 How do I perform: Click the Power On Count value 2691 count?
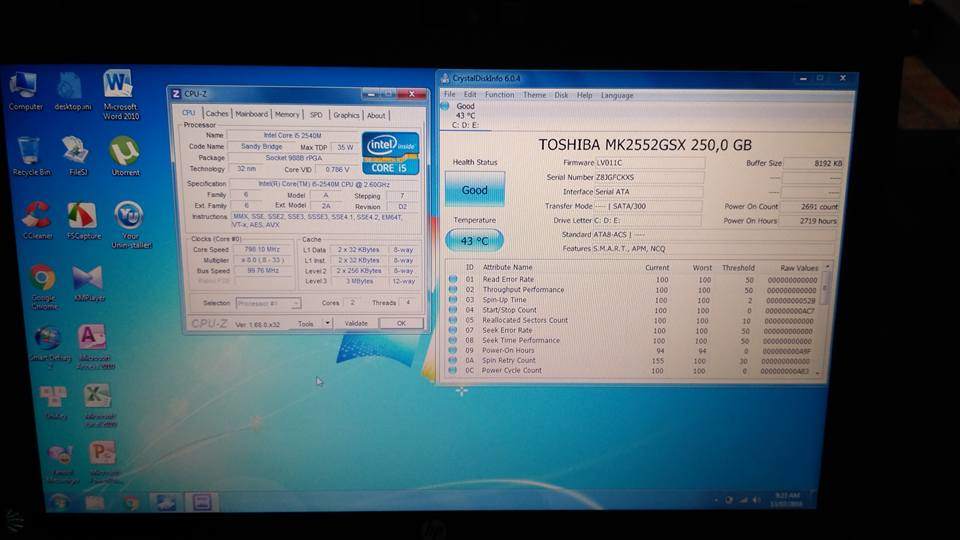coord(812,207)
